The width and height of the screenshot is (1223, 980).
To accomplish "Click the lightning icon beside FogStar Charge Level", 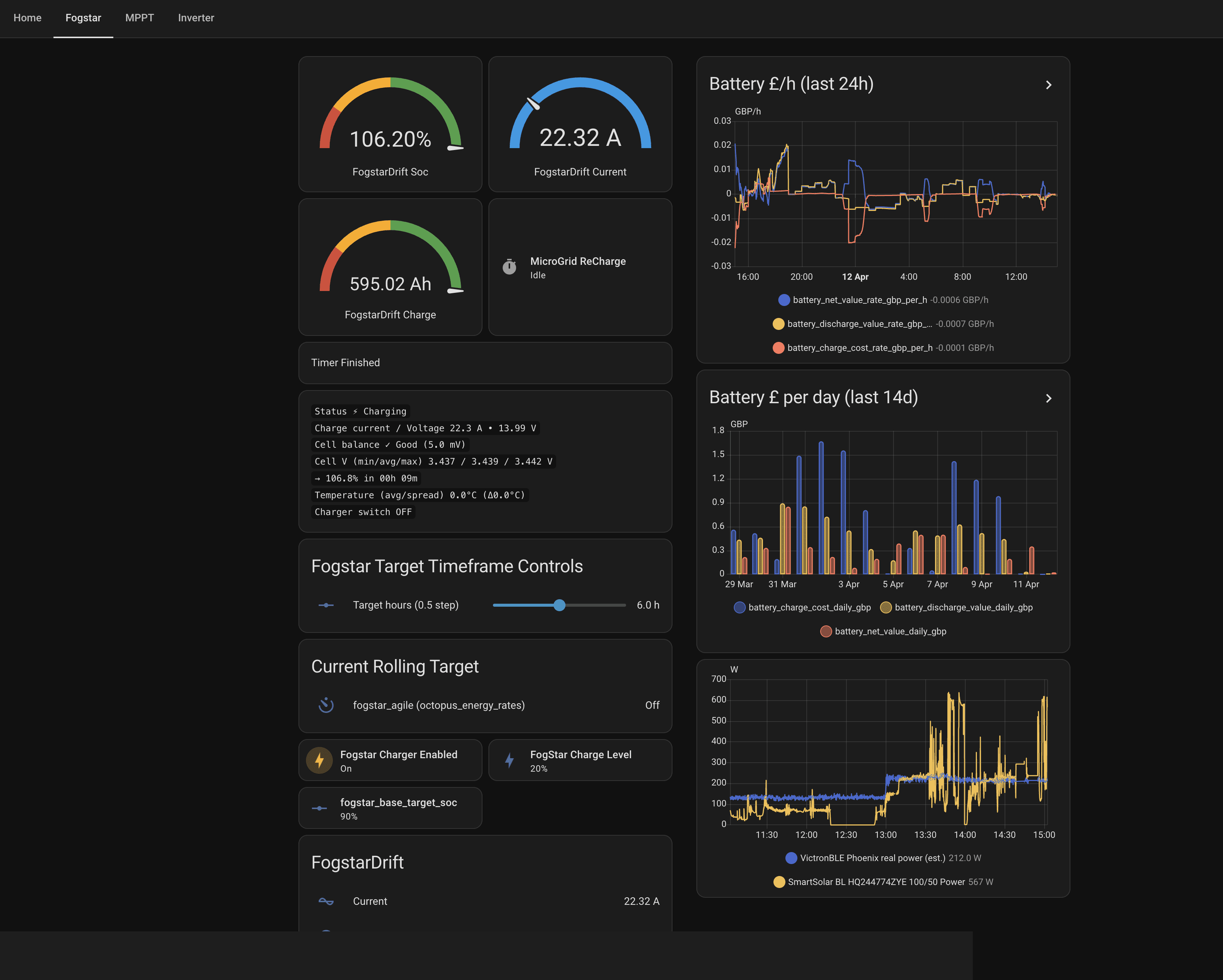I will pos(510,760).
